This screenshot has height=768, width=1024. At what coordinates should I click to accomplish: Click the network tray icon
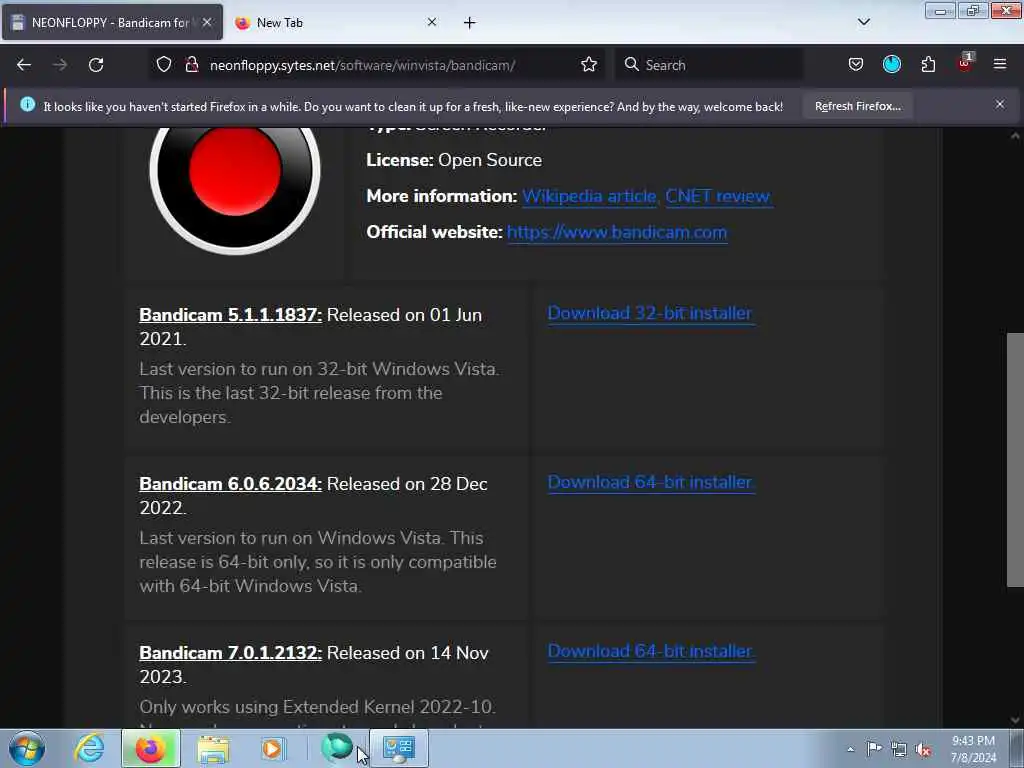[899, 750]
